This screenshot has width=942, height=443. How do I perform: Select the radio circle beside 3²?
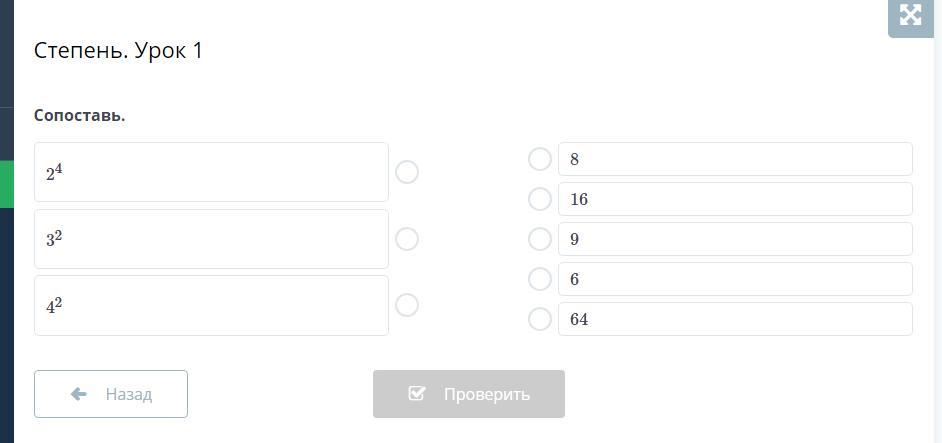pos(407,239)
